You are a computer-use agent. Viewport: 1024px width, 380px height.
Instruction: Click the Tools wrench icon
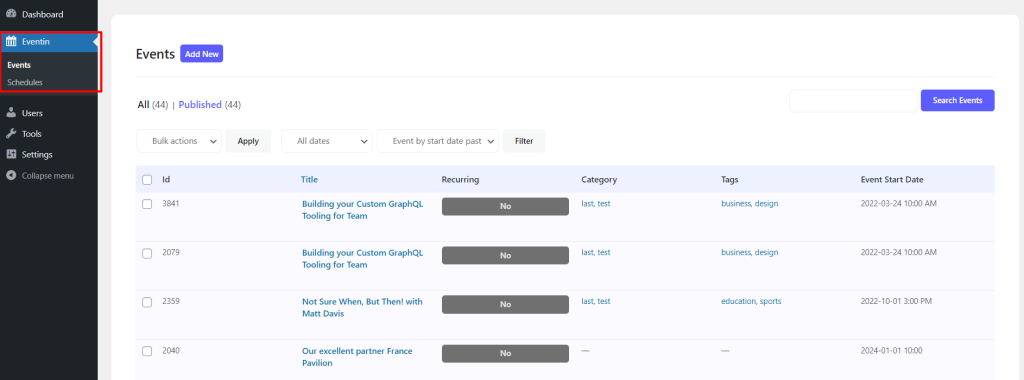tap(11, 134)
